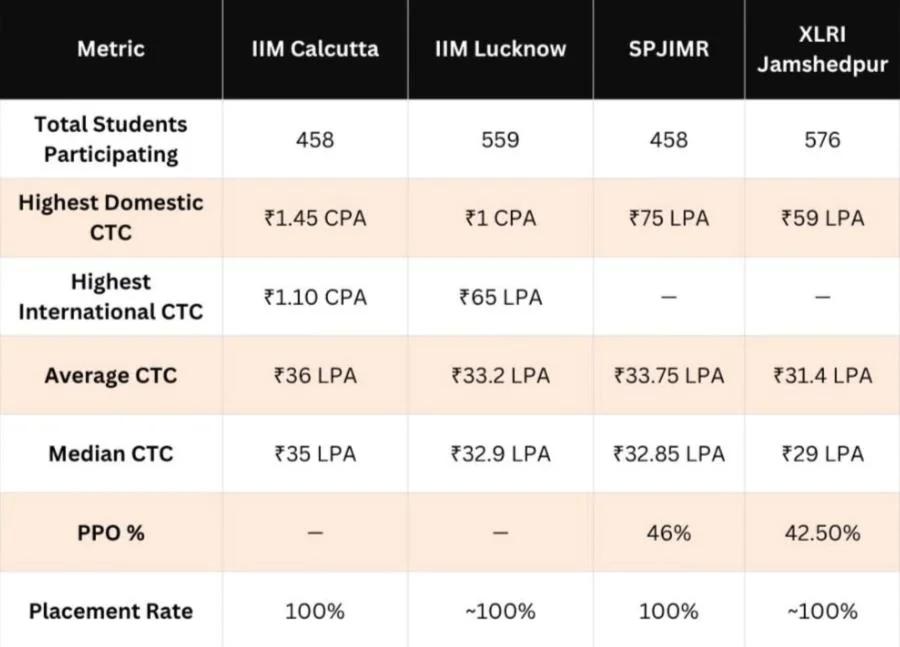Image resolution: width=900 pixels, height=647 pixels.
Task: Click the ₹1.45 CPA cell
Action: point(315,217)
